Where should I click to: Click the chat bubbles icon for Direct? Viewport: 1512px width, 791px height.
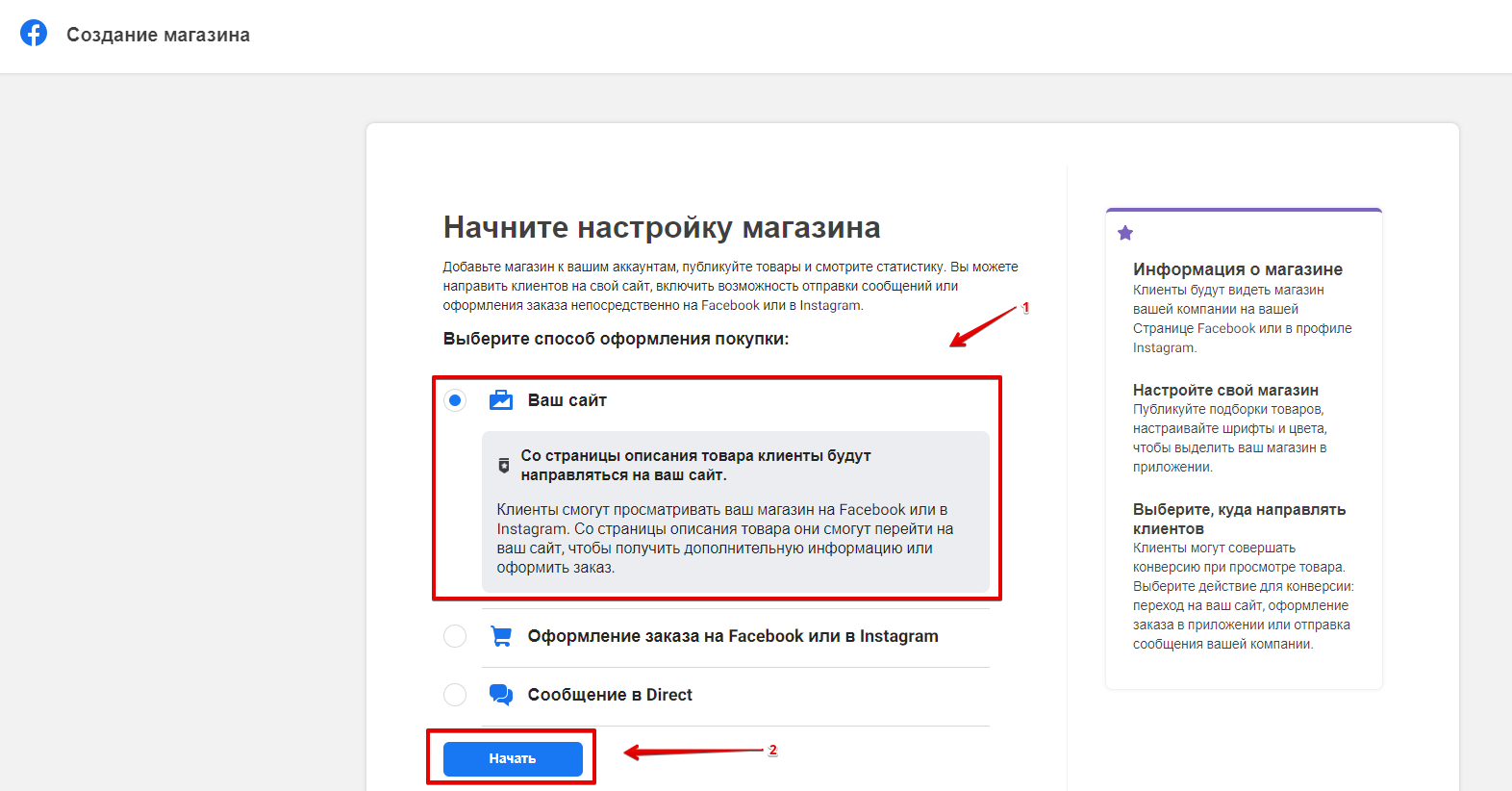click(x=501, y=695)
